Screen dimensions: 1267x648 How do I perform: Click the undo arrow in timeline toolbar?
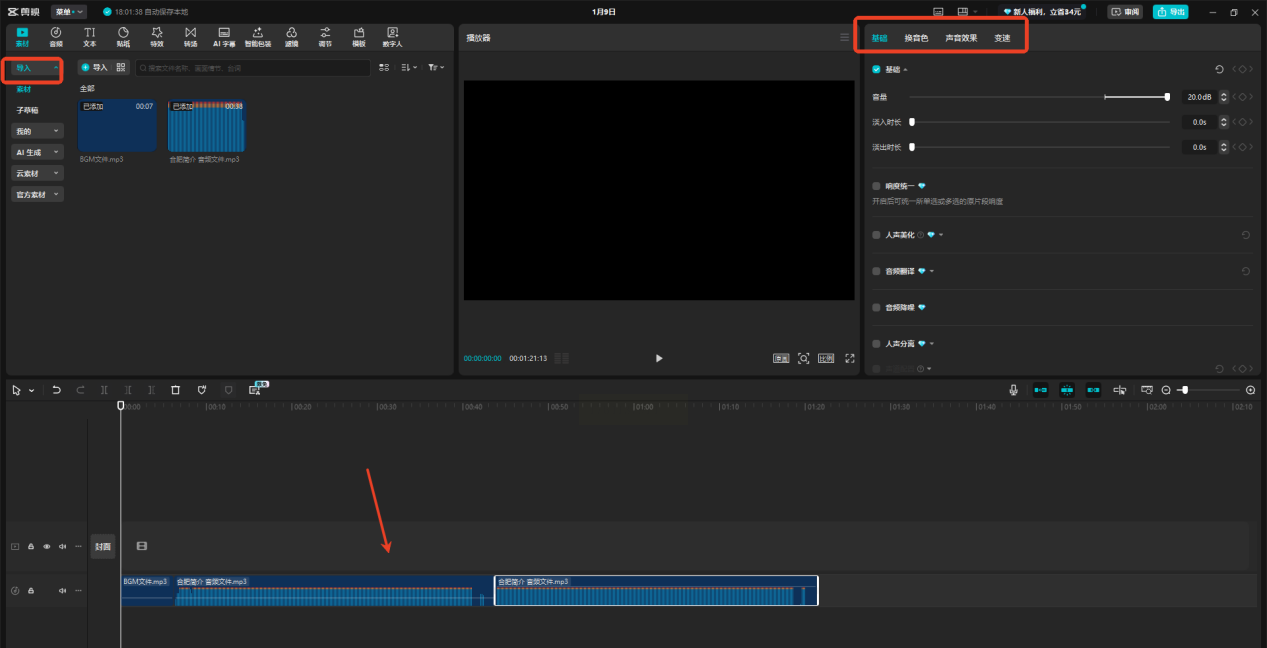57,390
